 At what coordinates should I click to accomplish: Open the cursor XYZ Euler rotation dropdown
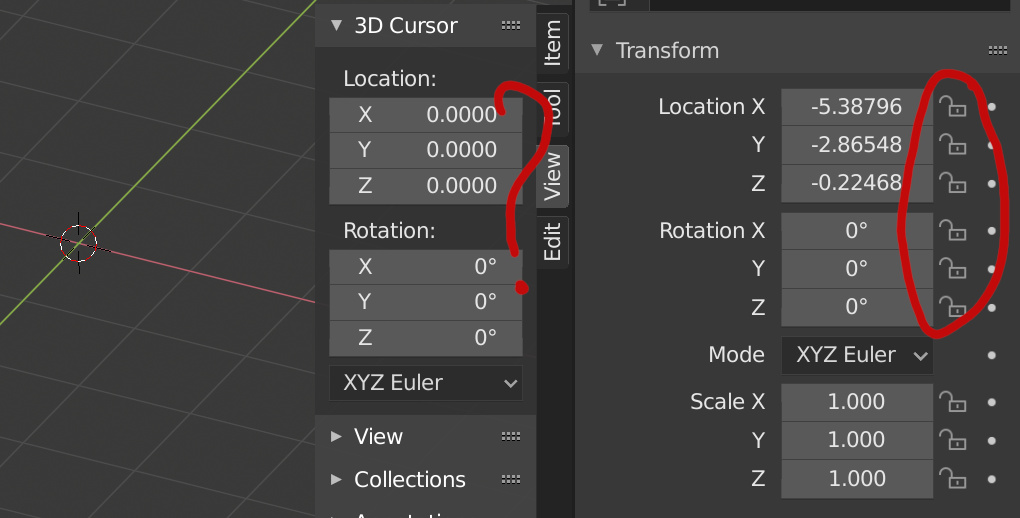tap(425, 383)
